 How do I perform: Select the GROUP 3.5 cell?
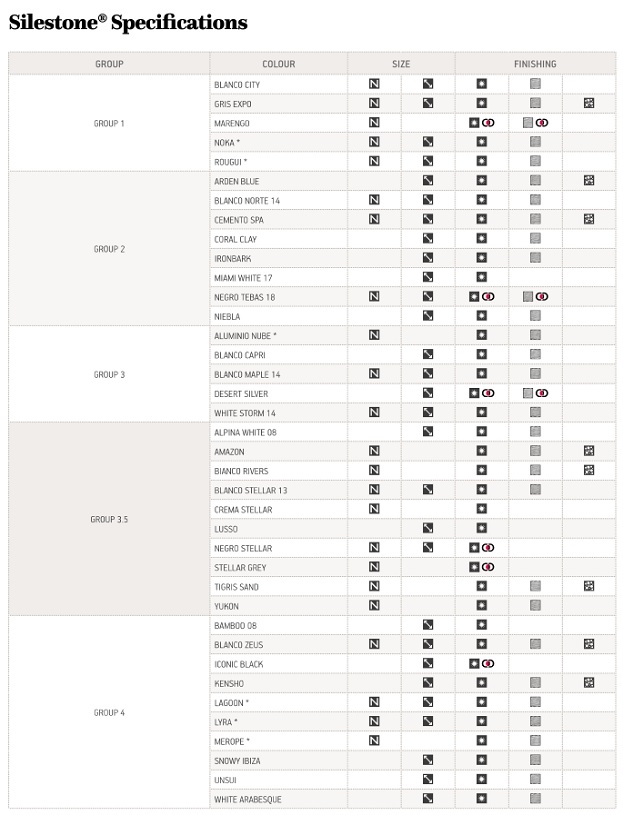pos(109,520)
